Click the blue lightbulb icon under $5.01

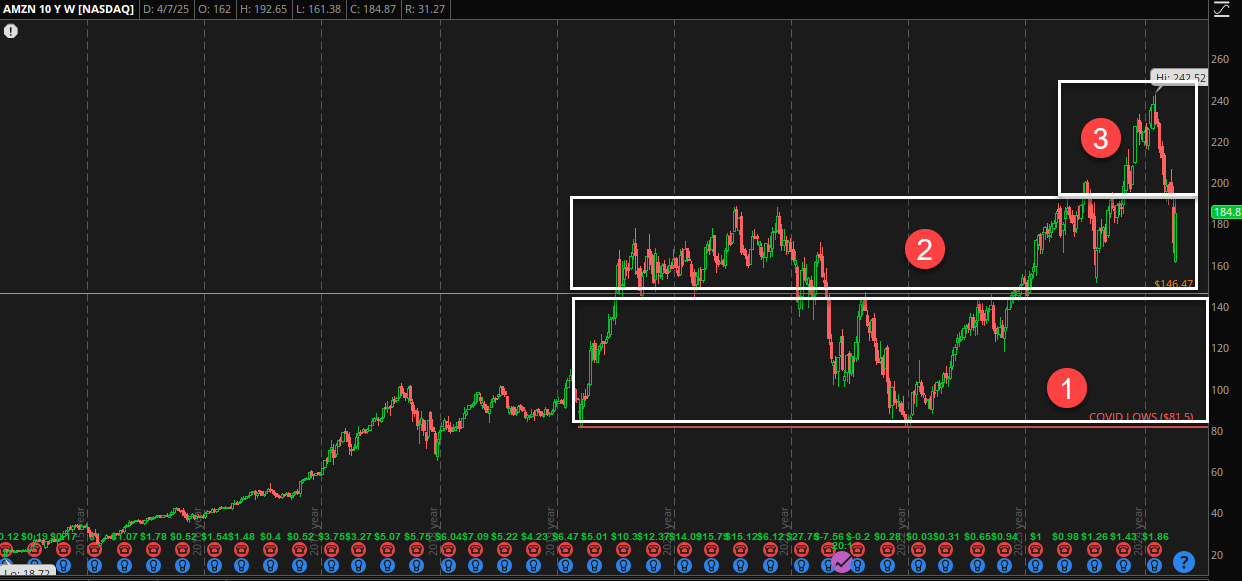pyautogui.click(x=593, y=565)
